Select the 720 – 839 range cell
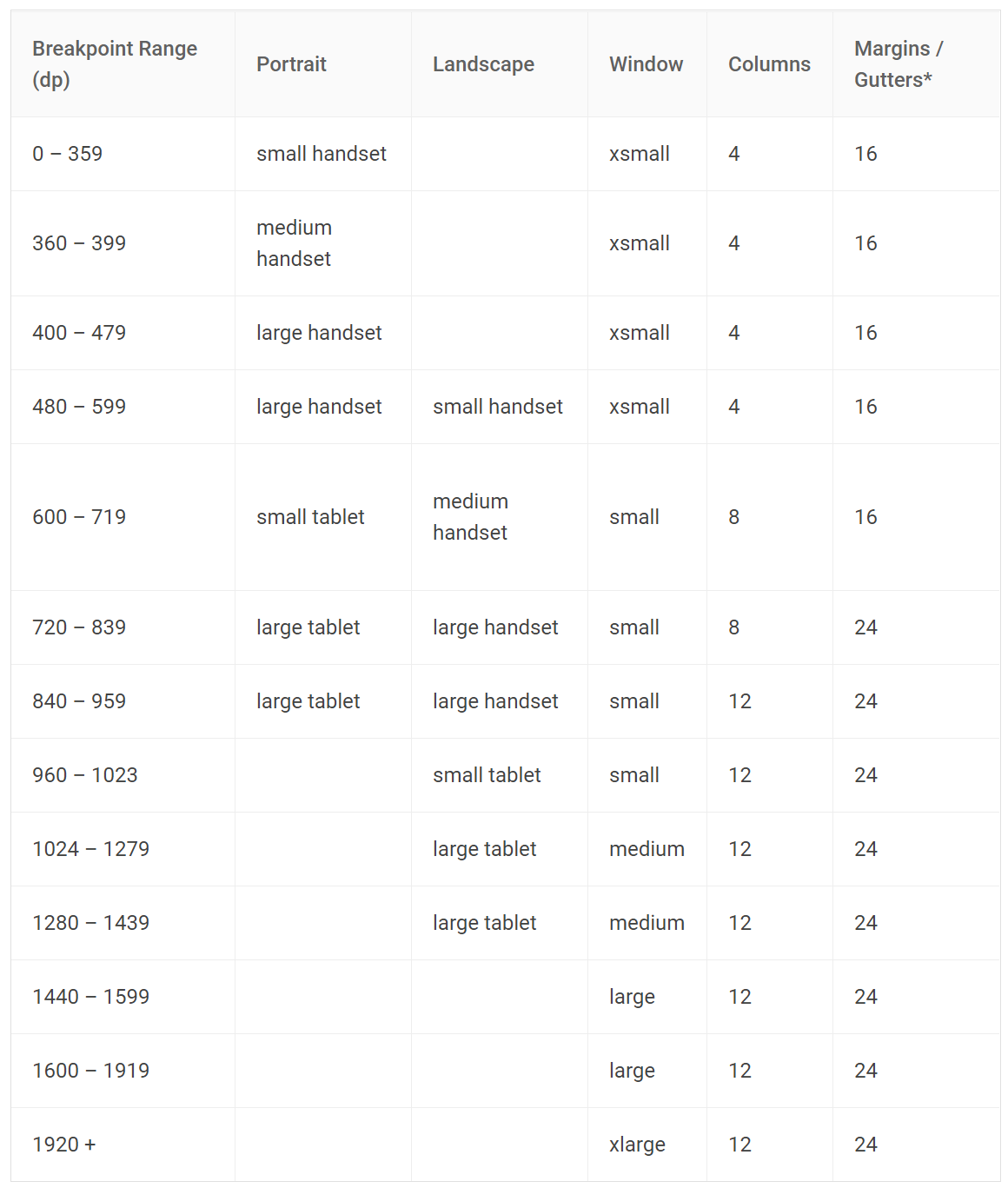This screenshot has width=1008, height=1188. pyautogui.click(x=123, y=627)
